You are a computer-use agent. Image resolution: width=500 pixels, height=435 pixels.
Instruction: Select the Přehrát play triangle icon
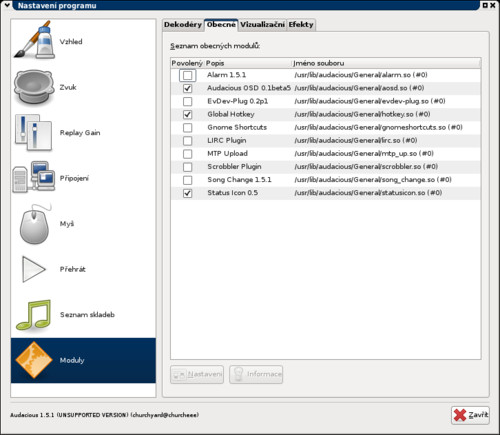coord(34,269)
